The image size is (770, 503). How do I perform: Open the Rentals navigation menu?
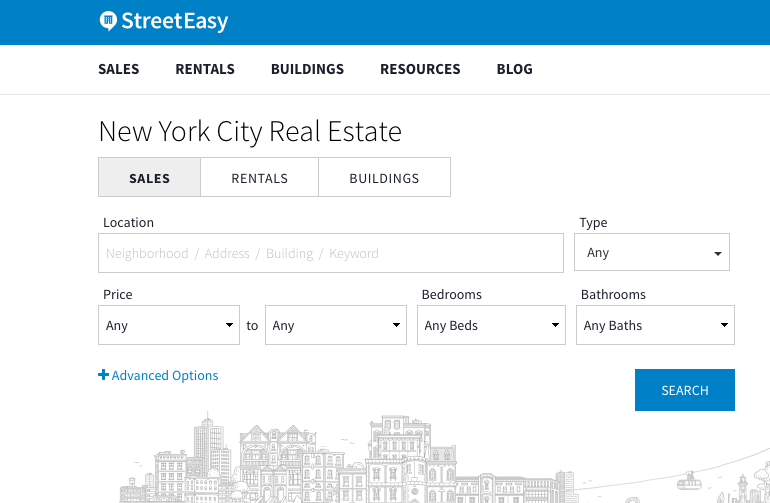tap(205, 69)
